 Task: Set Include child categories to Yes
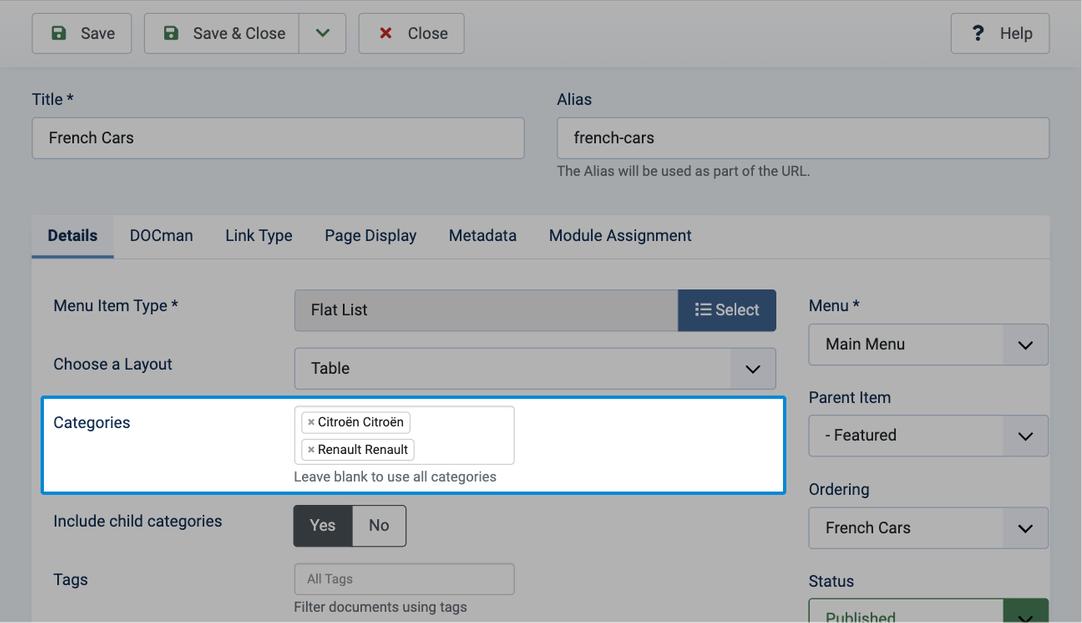point(323,526)
